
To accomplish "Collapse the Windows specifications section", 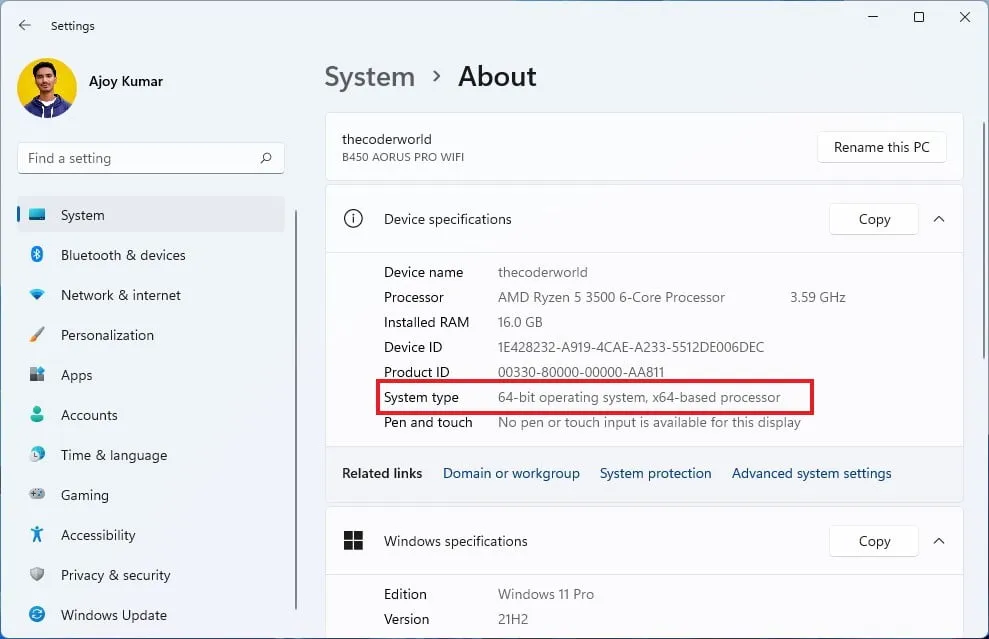I will tap(939, 541).
